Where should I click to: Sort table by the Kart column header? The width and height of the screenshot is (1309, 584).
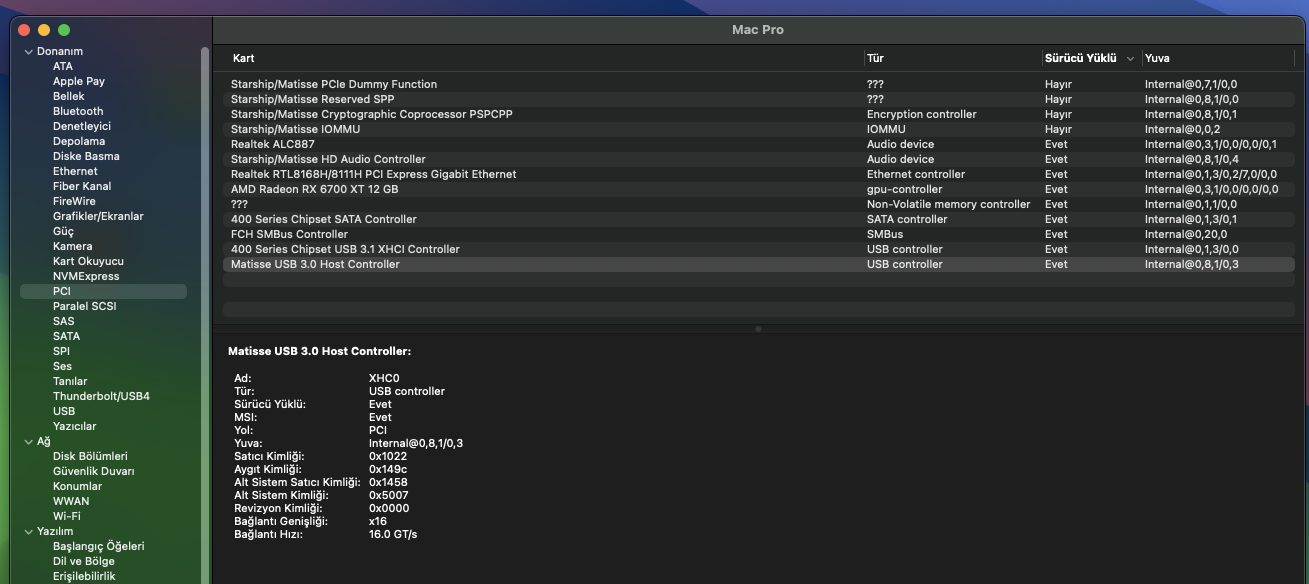click(244, 58)
